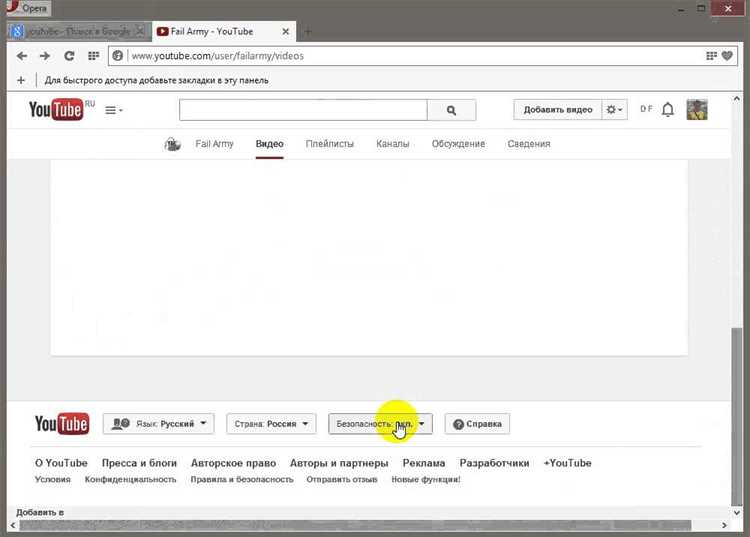The image size is (750, 537).
Task: Open the Условия link
Action: [53, 479]
